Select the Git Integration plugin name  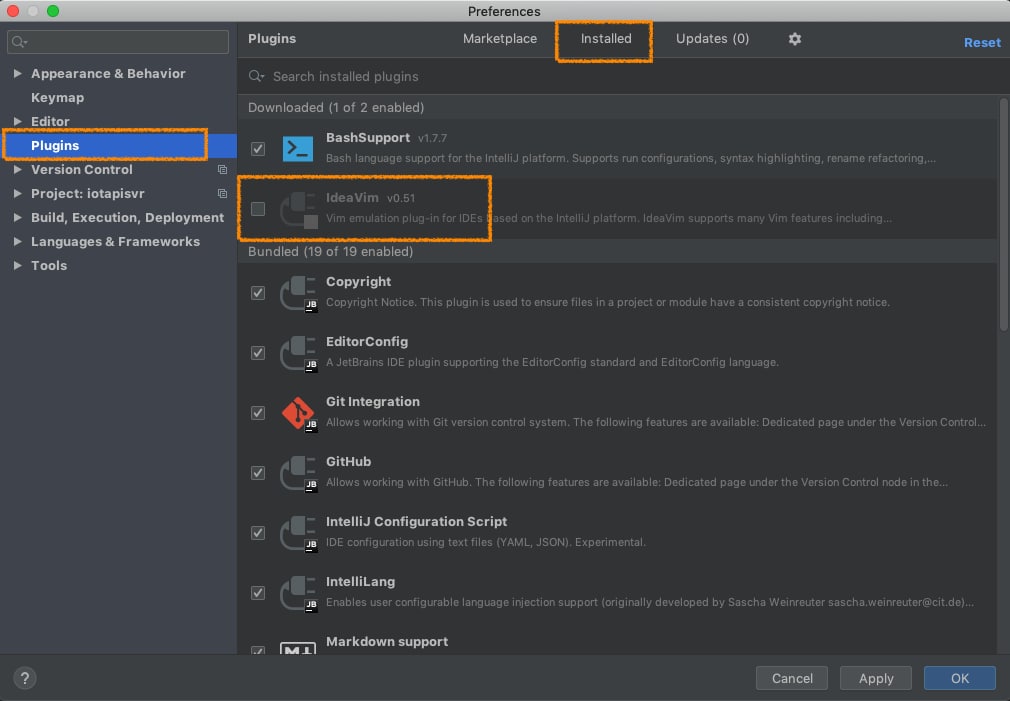373,401
